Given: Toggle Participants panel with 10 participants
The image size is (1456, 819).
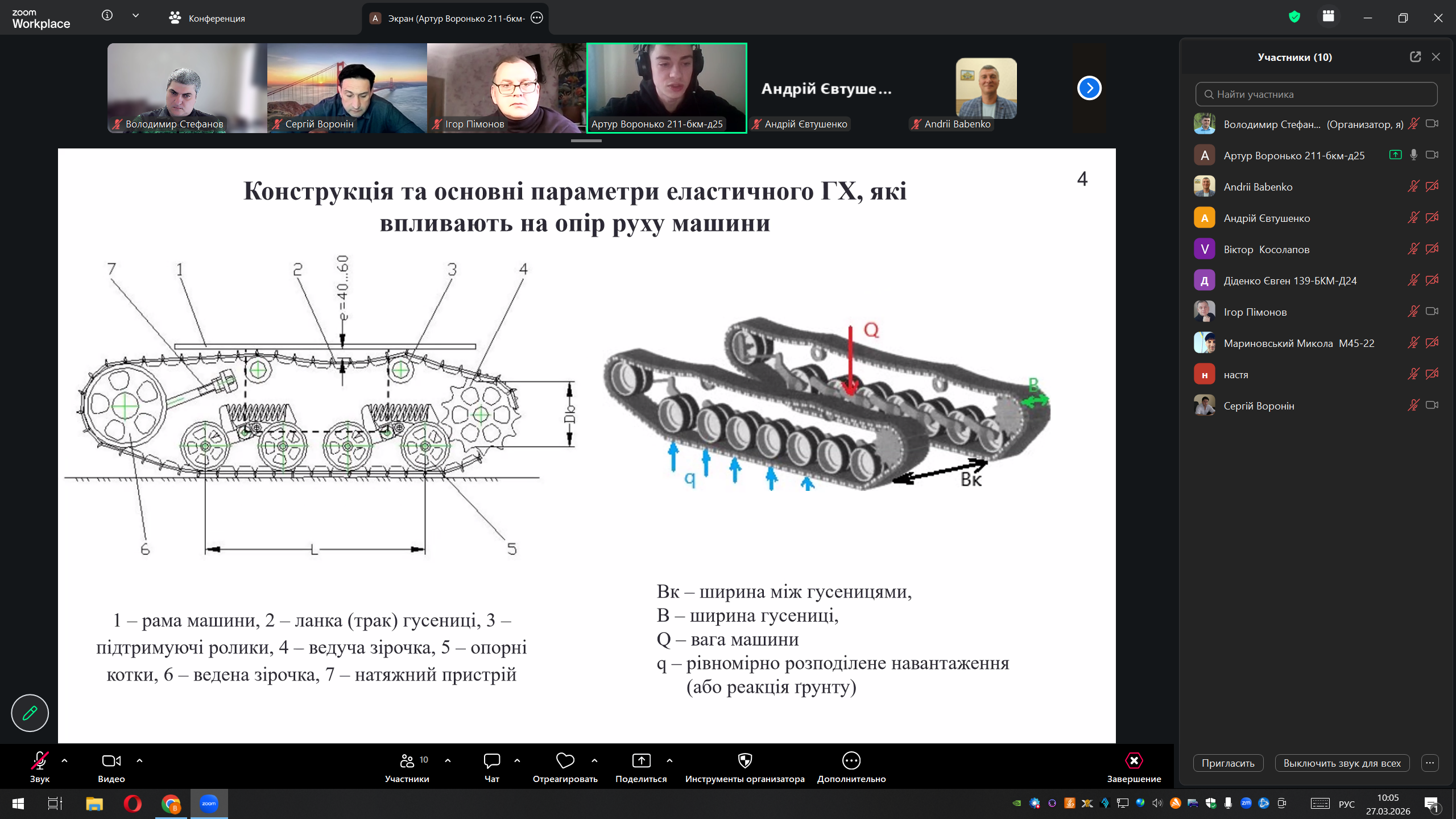Looking at the screenshot, I should pos(407,767).
